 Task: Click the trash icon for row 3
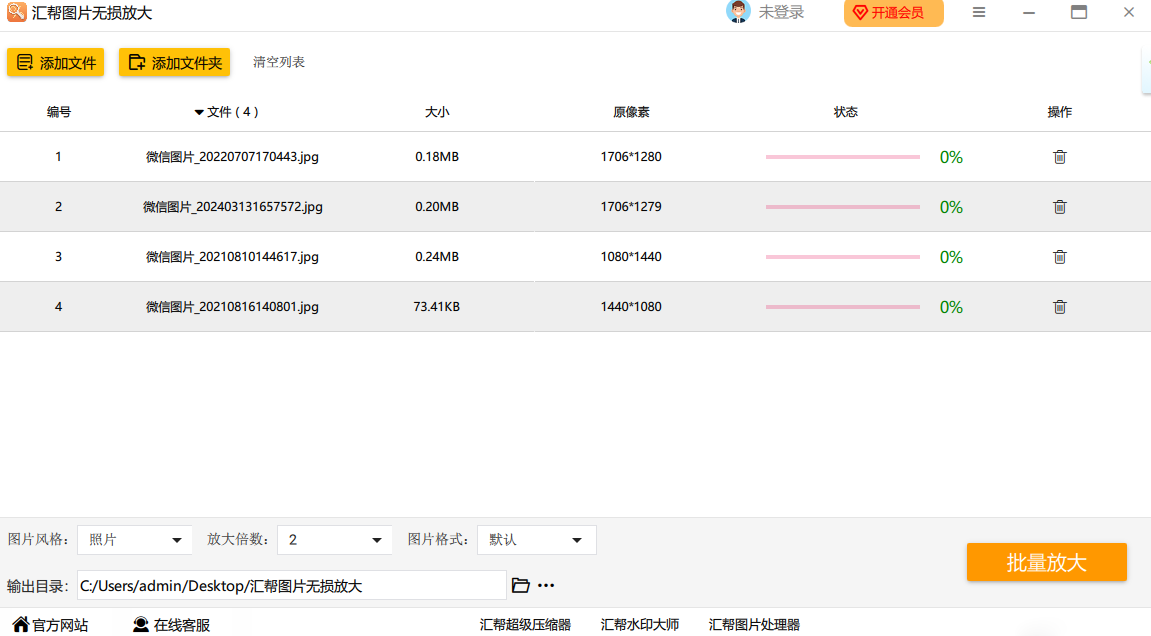pos(1059,257)
